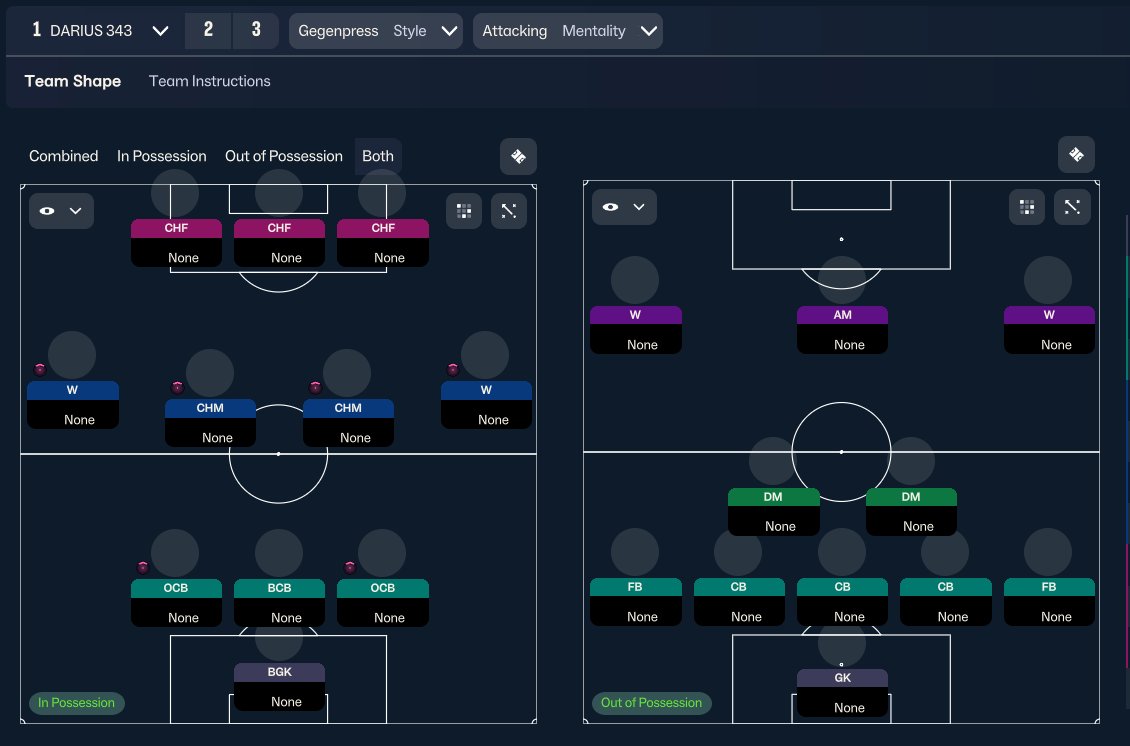The image size is (1130, 746).
Task: Select the left W winger in In Possession pitch
Action: (x=73, y=405)
